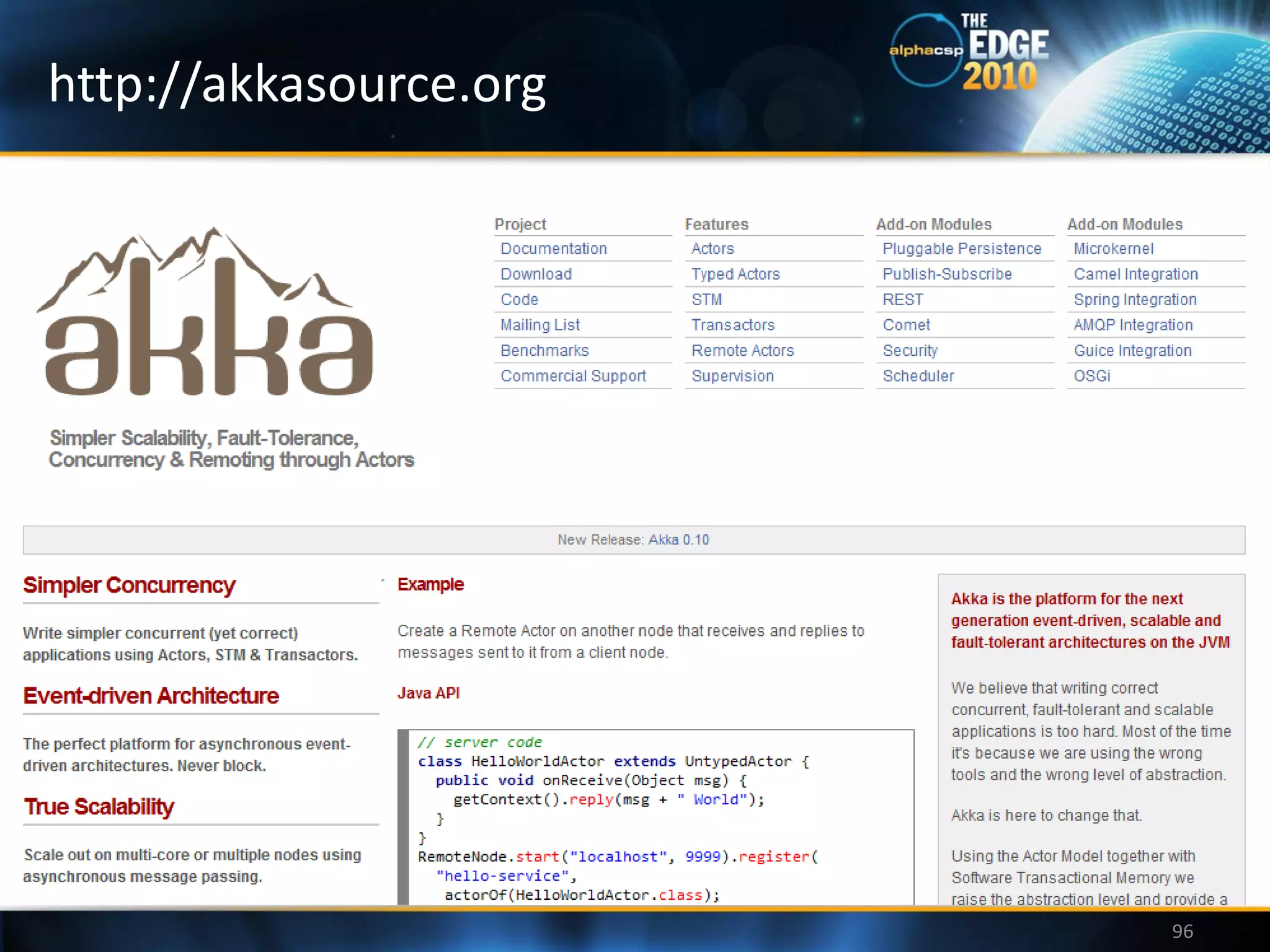This screenshot has height=952, width=1270.
Task: Open the Microkernel link
Action: [x=1114, y=249]
